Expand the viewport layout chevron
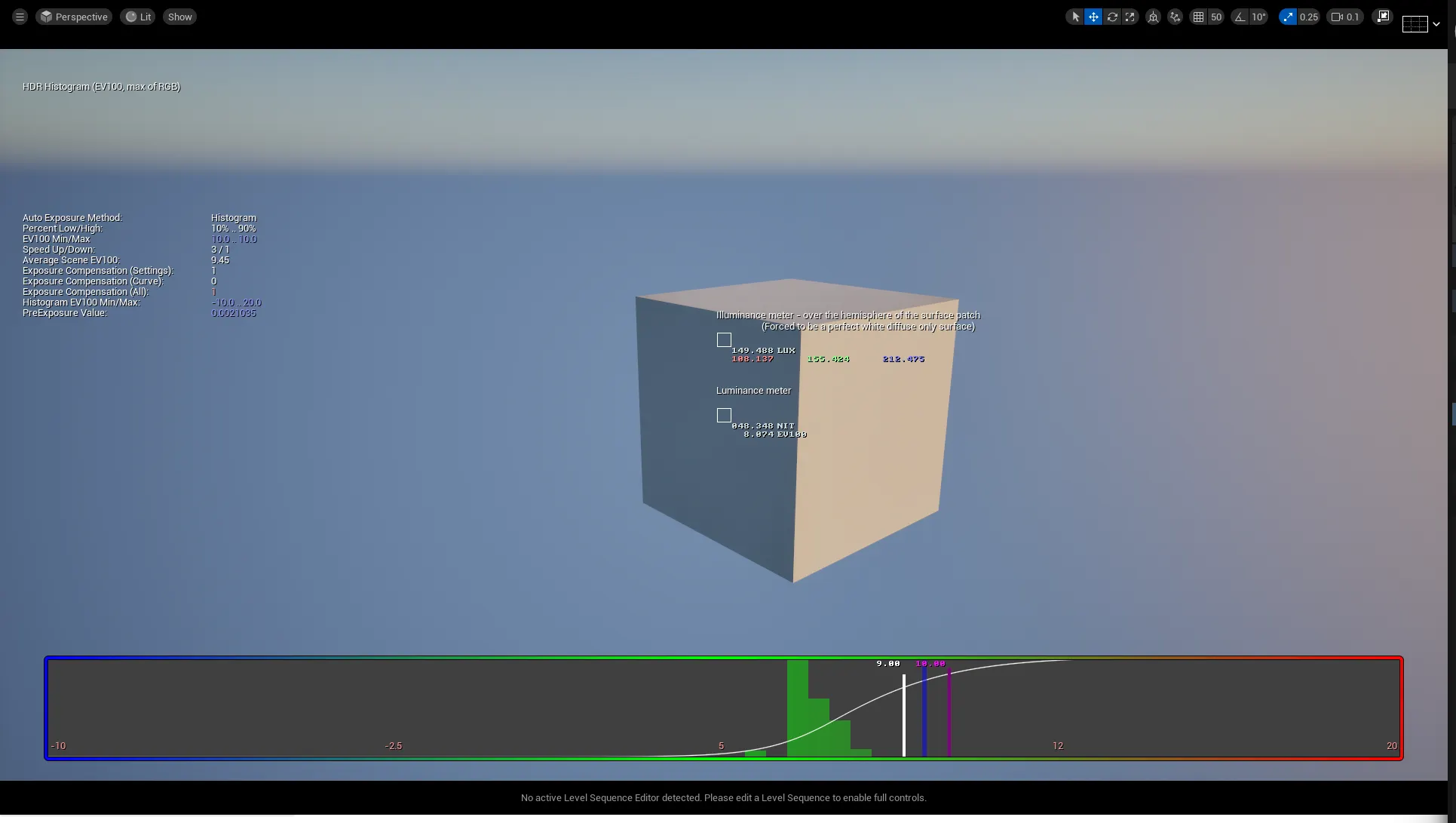This screenshot has width=1456, height=823. click(1436, 24)
